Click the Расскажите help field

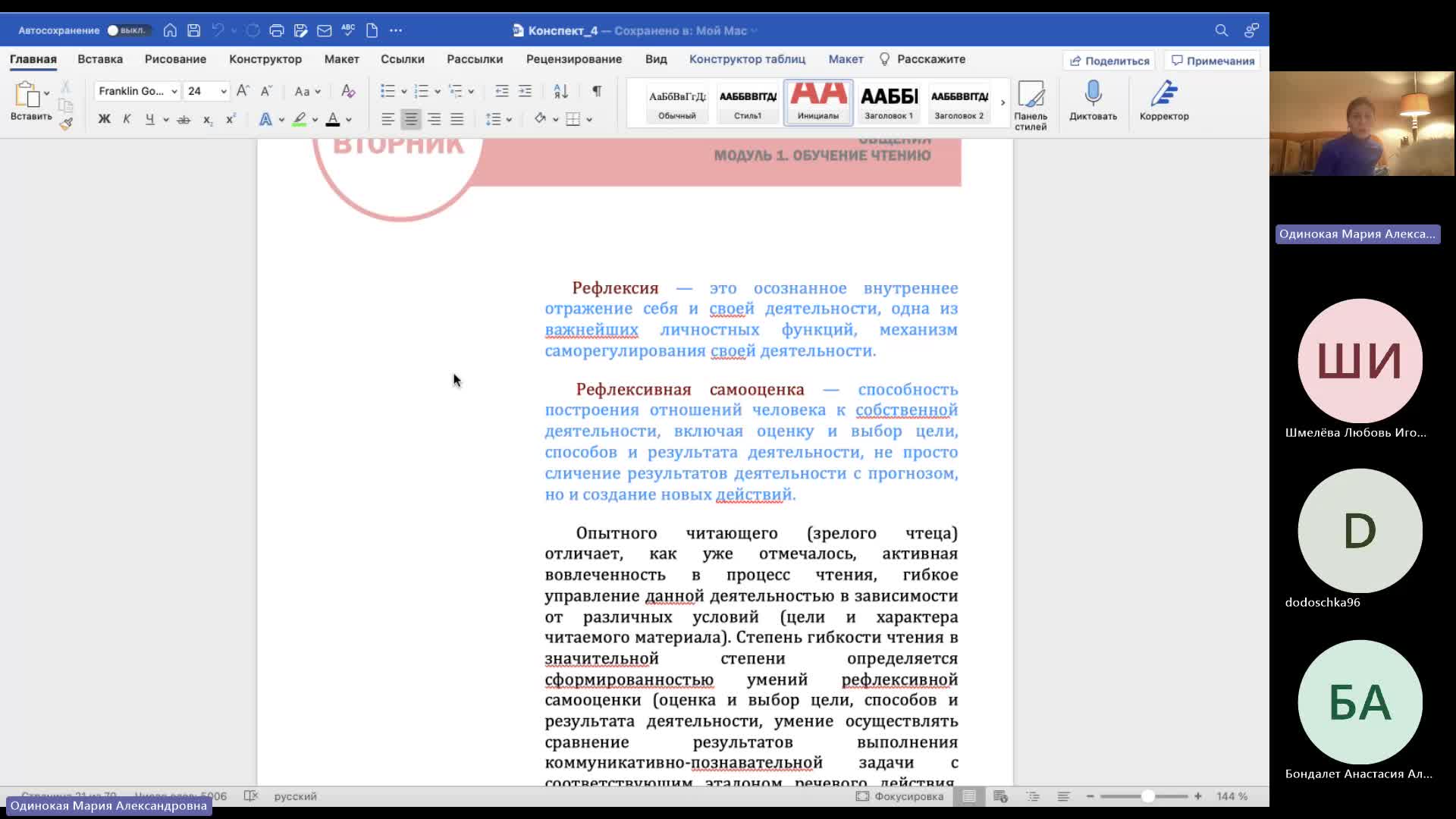click(x=922, y=59)
